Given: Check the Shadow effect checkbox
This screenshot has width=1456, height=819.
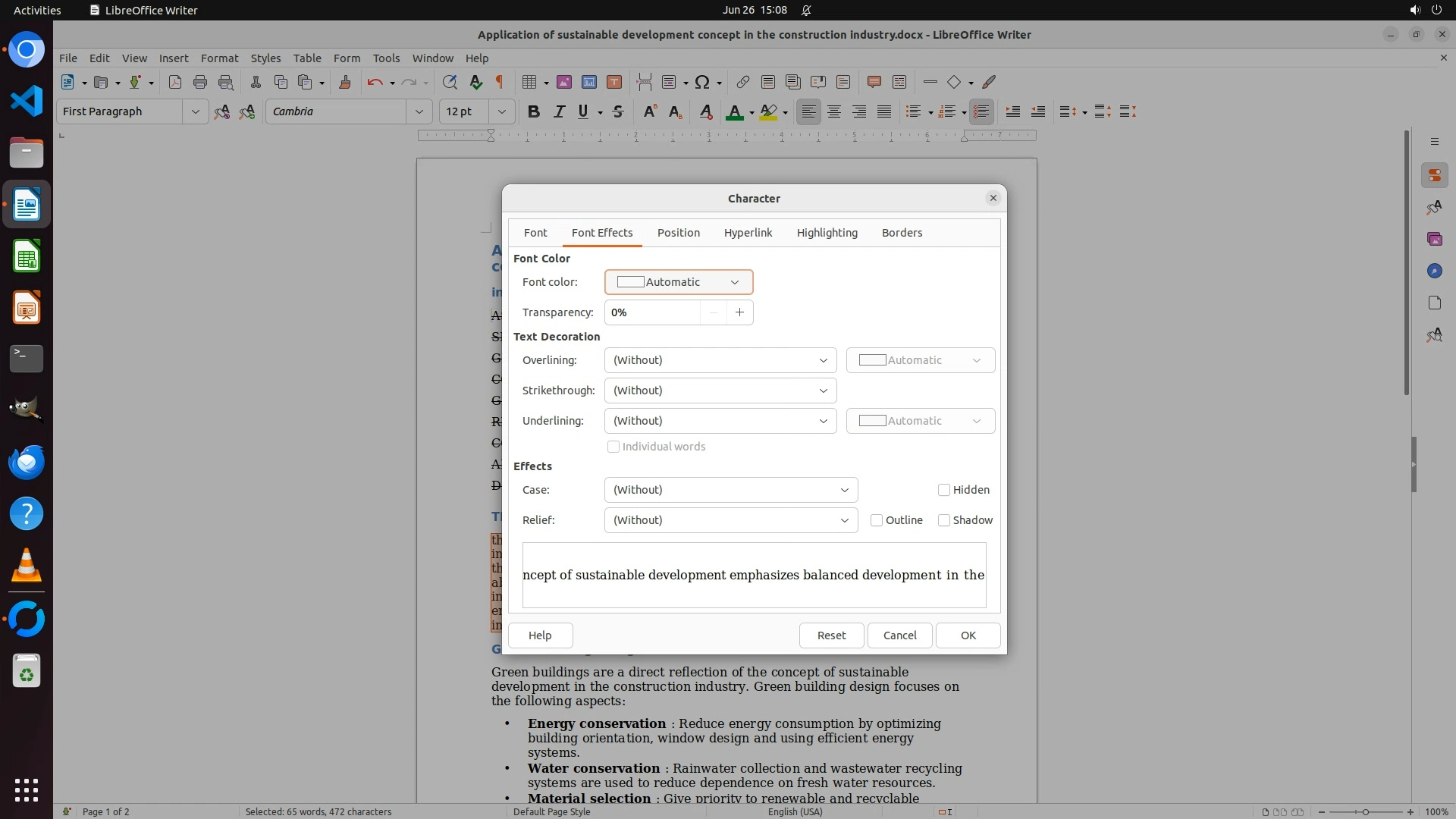Looking at the screenshot, I should (x=944, y=520).
